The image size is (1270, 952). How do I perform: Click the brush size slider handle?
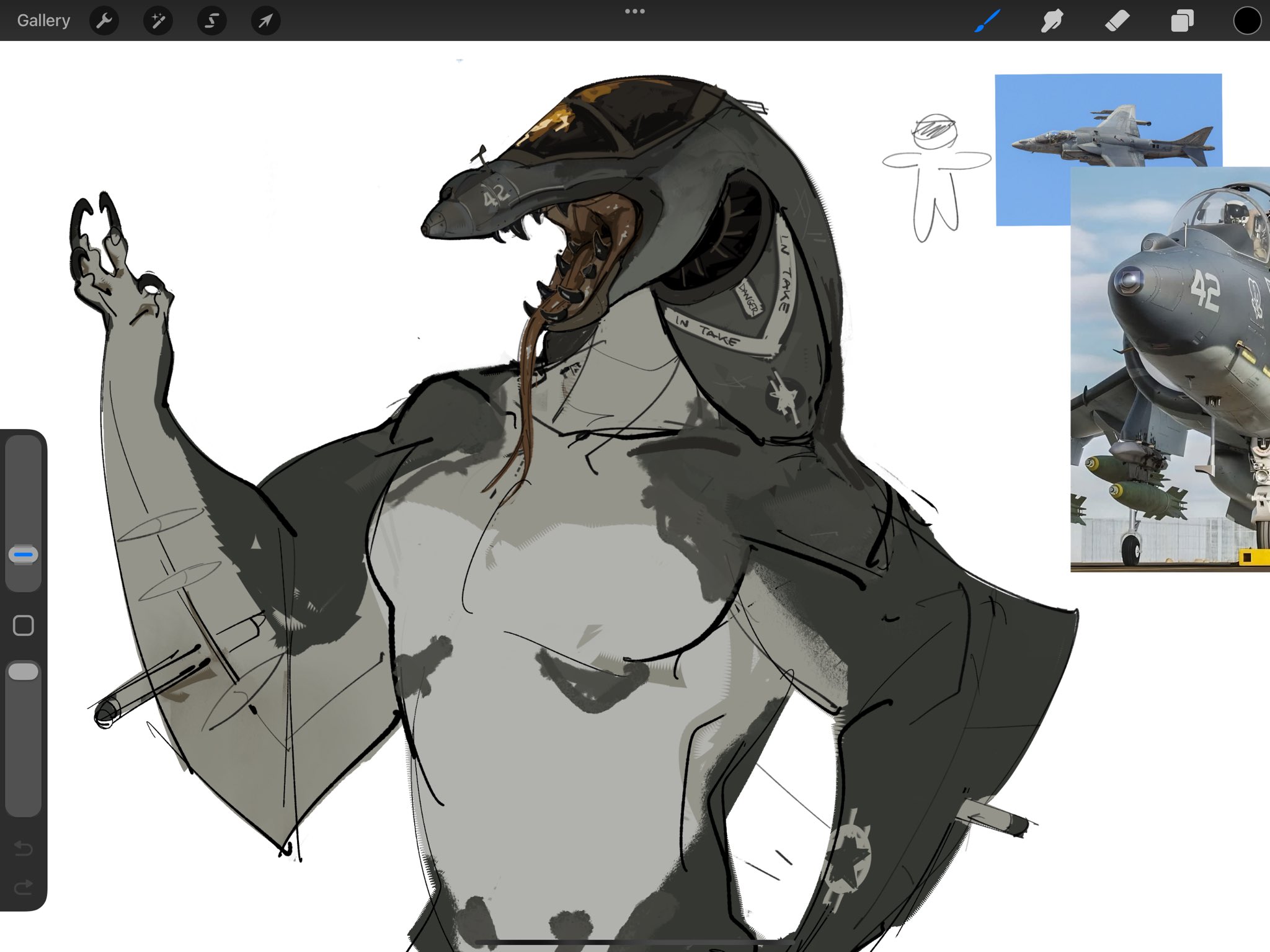coord(24,554)
